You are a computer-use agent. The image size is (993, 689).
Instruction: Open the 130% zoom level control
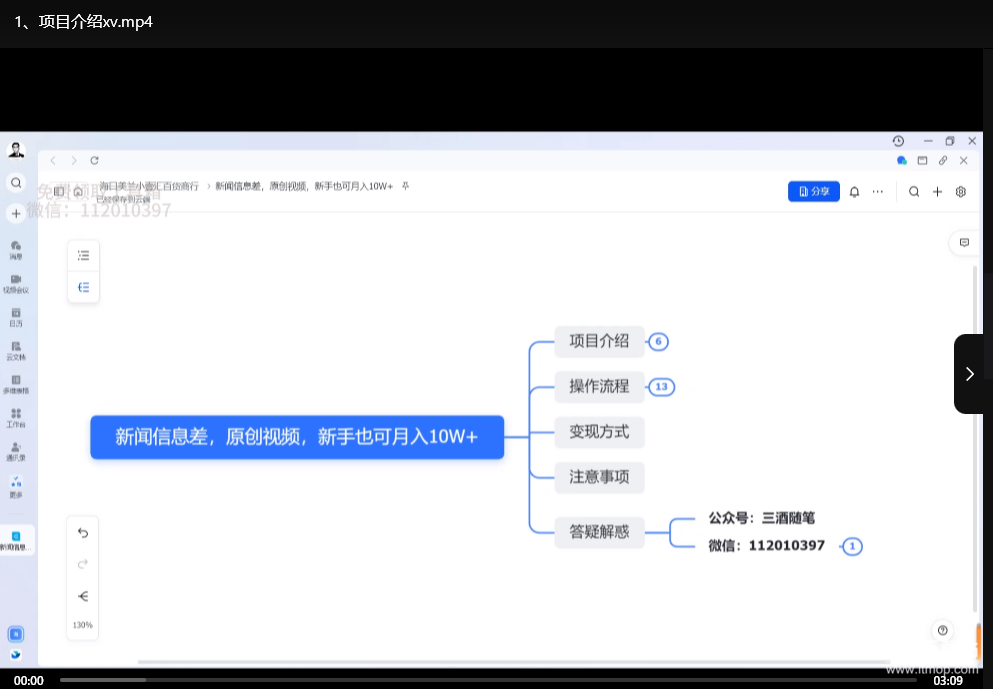pos(82,625)
